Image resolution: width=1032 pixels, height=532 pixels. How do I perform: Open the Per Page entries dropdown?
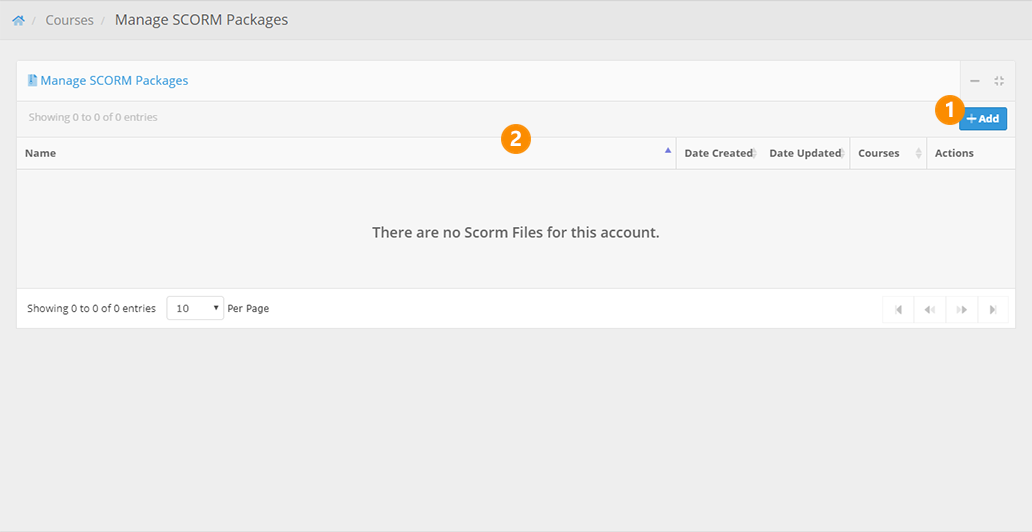pos(195,308)
